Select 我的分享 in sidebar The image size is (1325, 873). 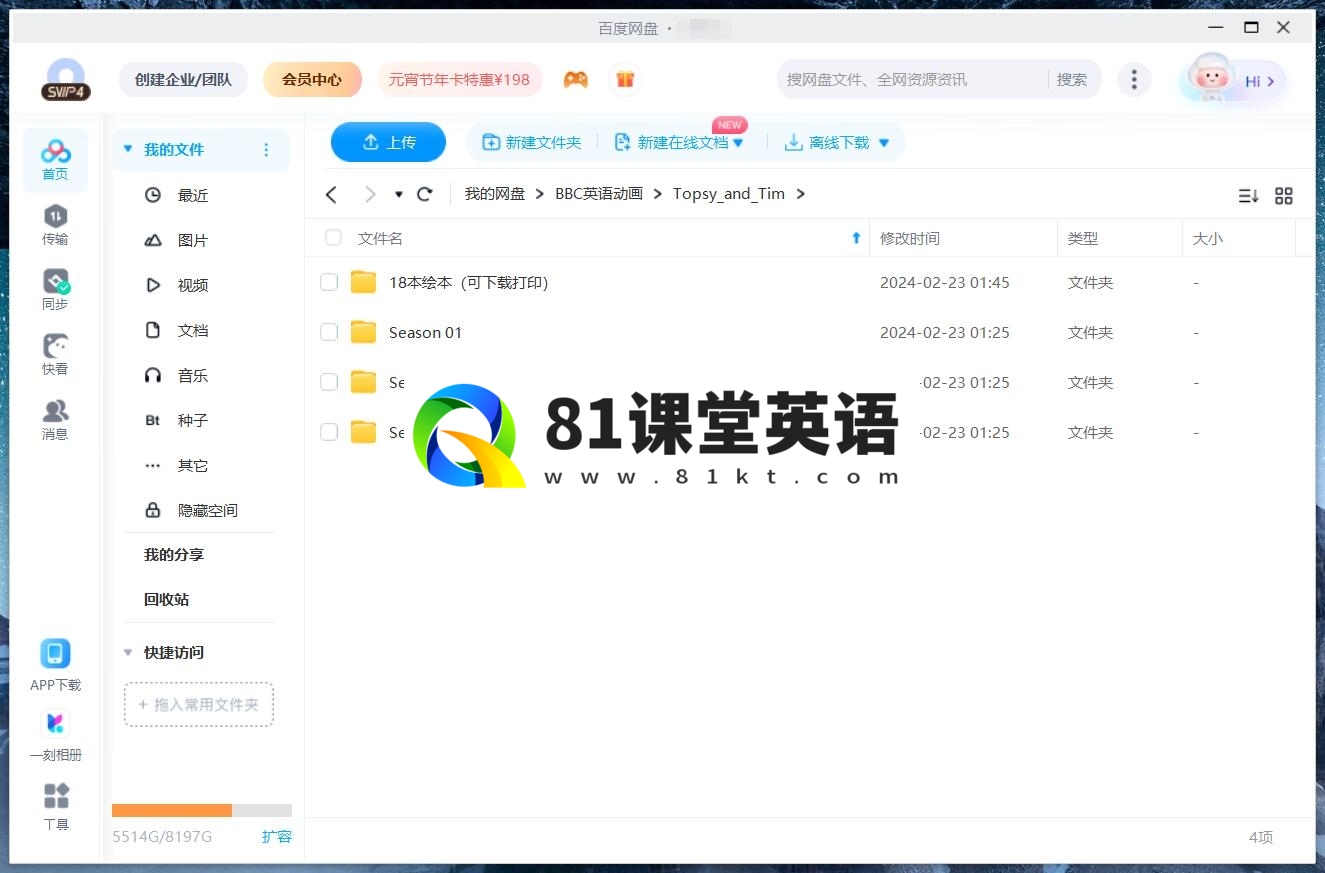point(174,555)
